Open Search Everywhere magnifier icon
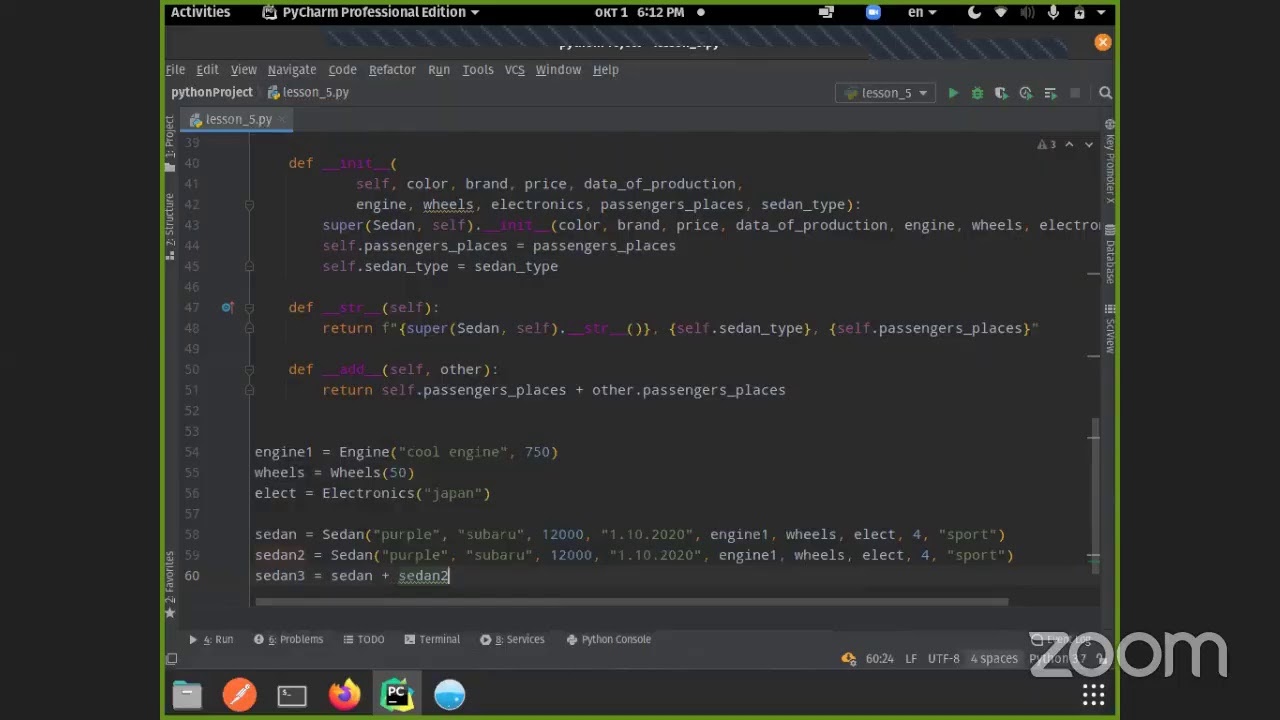The image size is (1280, 720). (x=1105, y=93)
